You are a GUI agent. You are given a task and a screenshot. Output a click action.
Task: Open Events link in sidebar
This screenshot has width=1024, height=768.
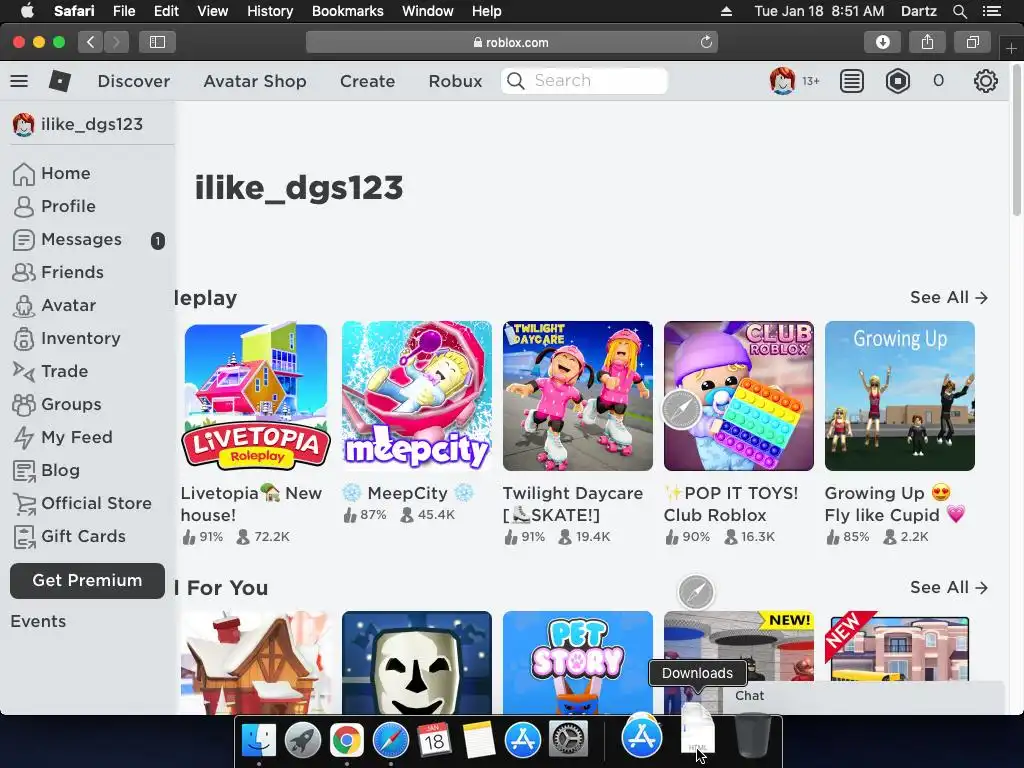pos(39,621)
